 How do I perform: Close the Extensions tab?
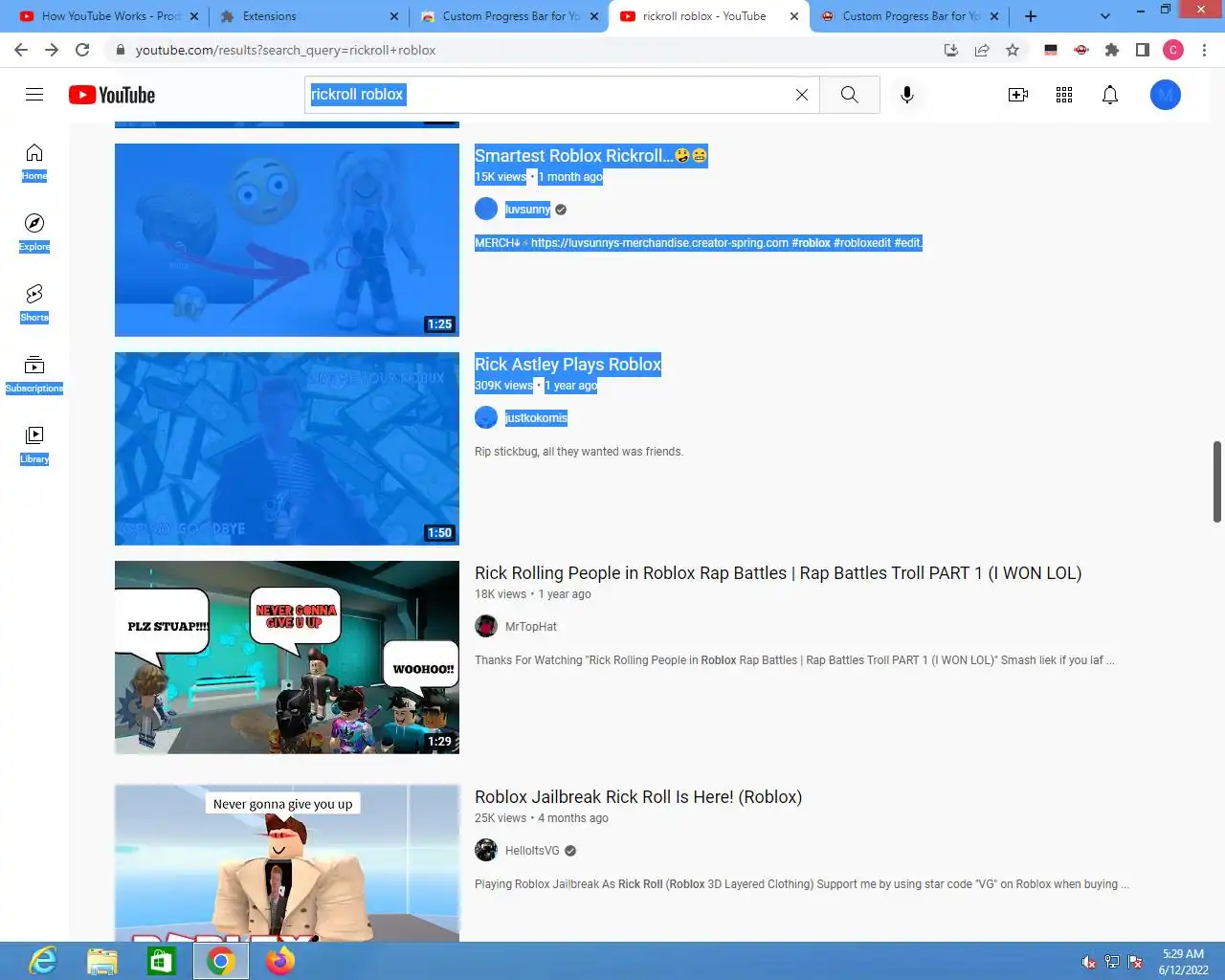(394, 16)
